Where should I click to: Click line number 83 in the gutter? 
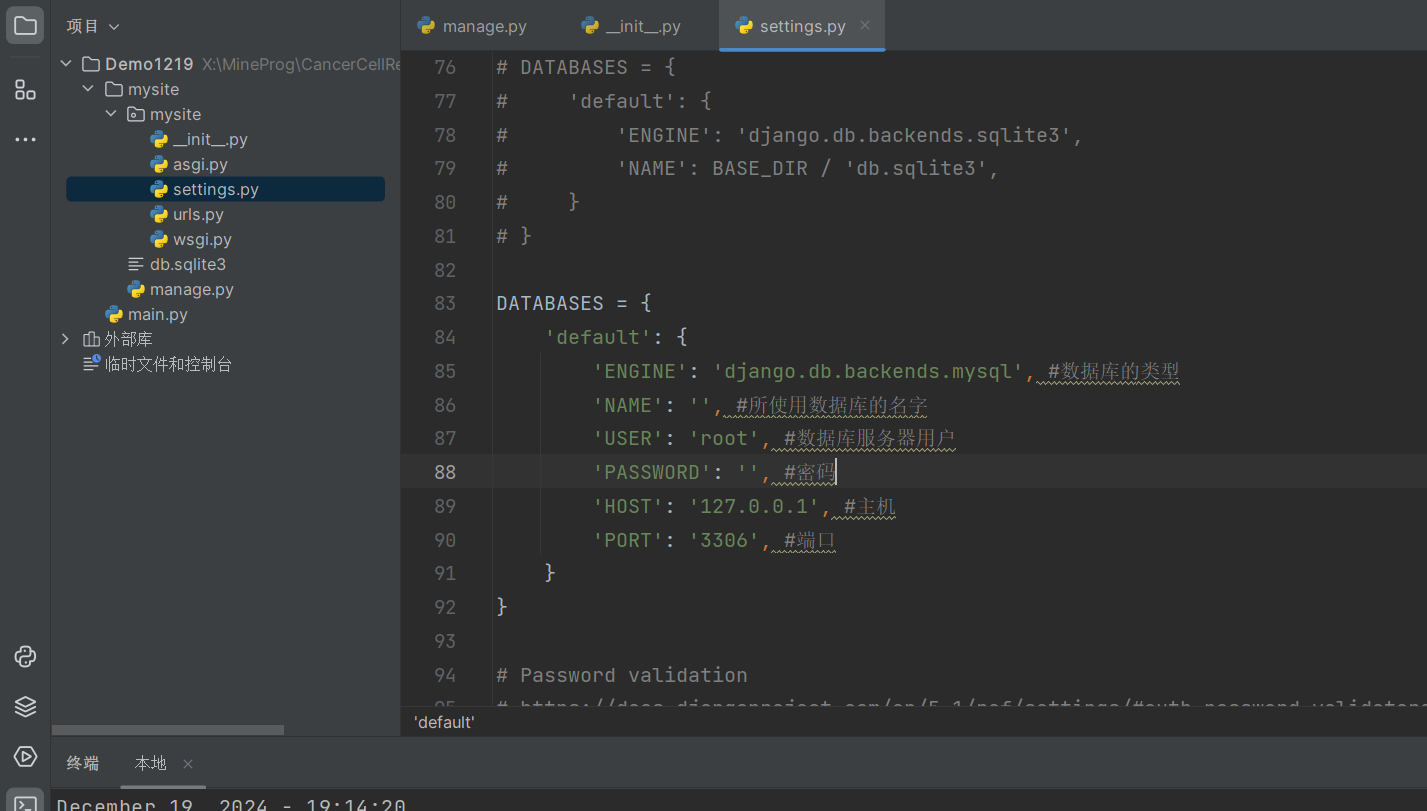tap(445, 303)
